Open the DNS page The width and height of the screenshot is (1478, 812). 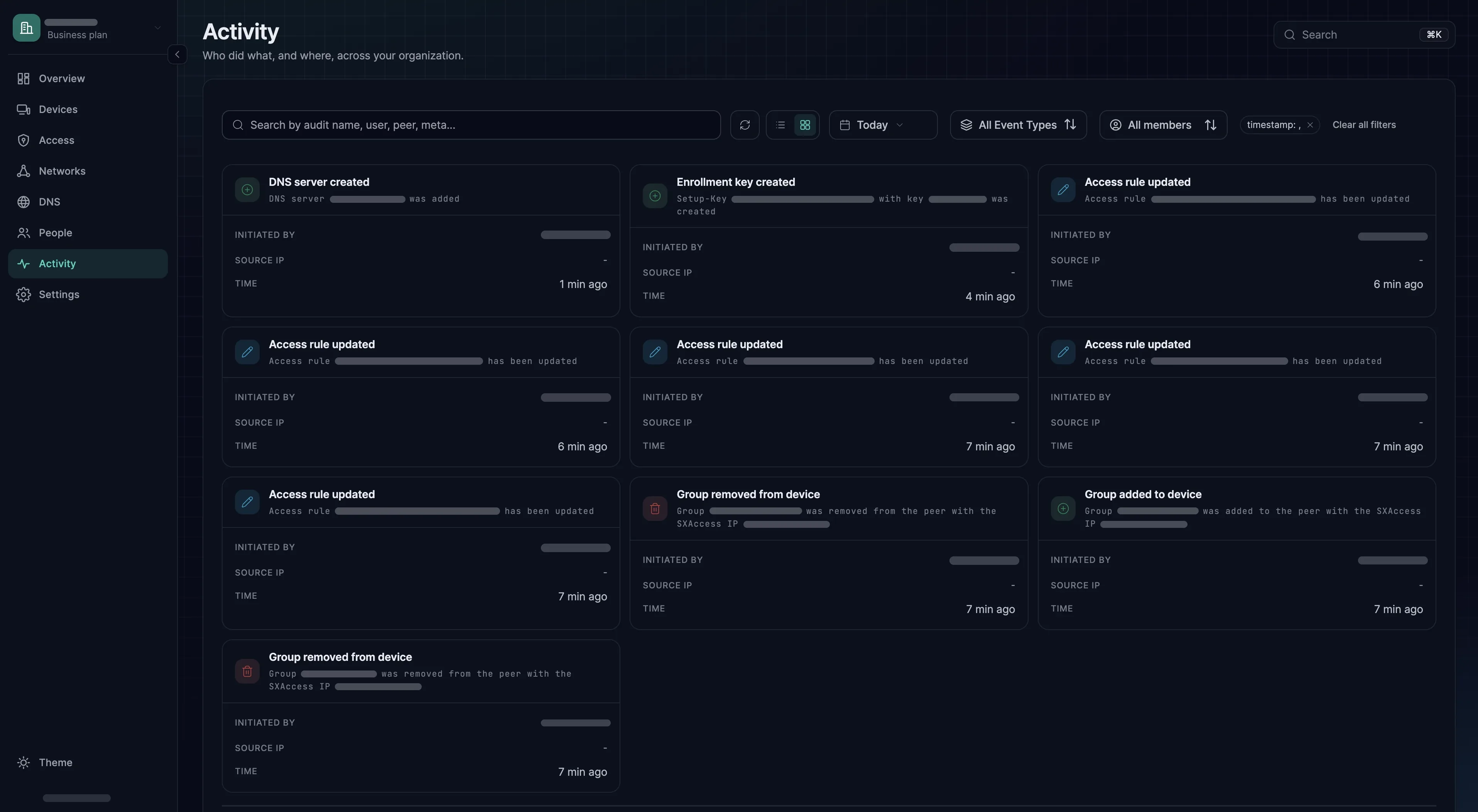(88, 202)
